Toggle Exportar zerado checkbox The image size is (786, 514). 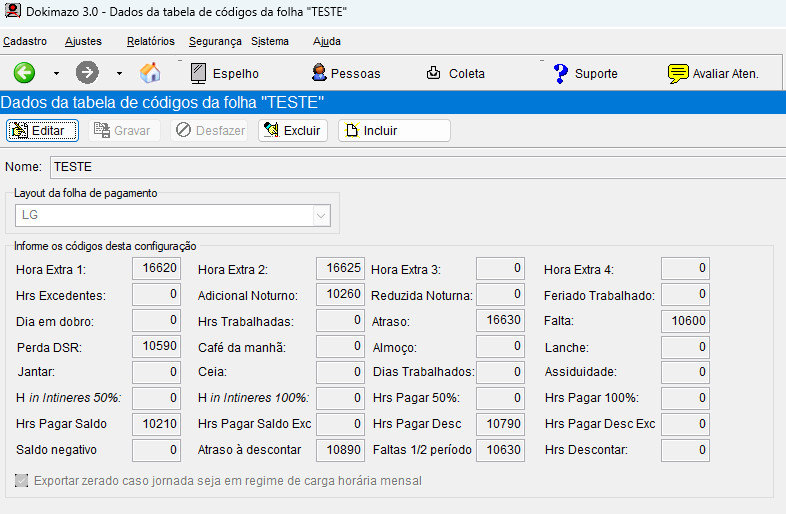pos(22,481)
